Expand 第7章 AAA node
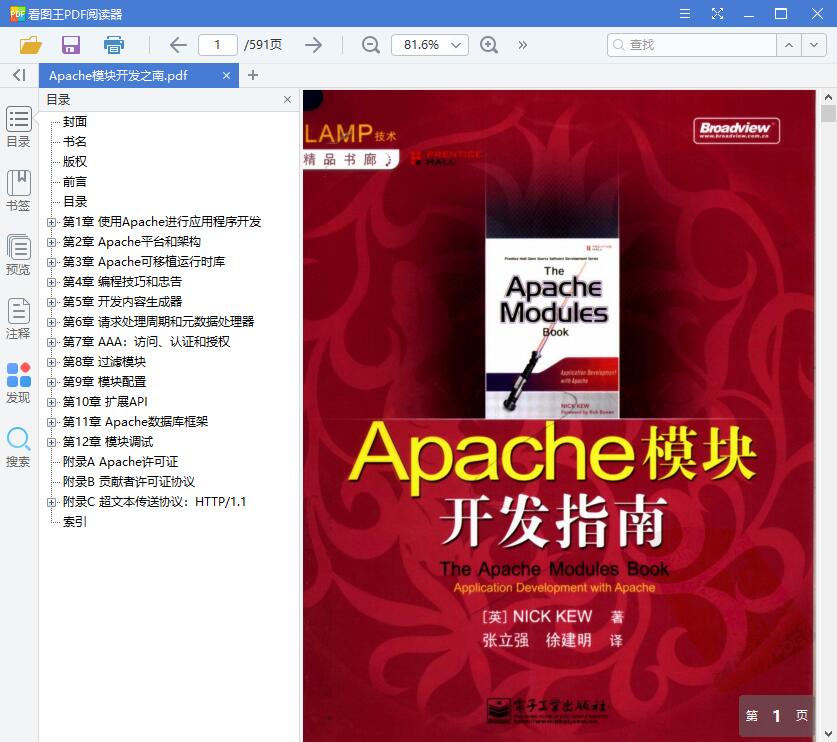The image size is (837, 742). pos(51,342)
